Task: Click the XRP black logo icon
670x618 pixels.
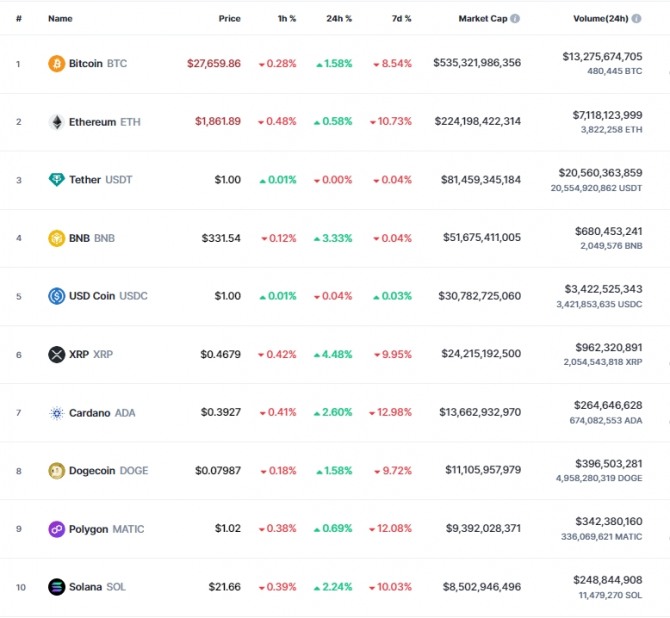Action: (x=56, y=354)
